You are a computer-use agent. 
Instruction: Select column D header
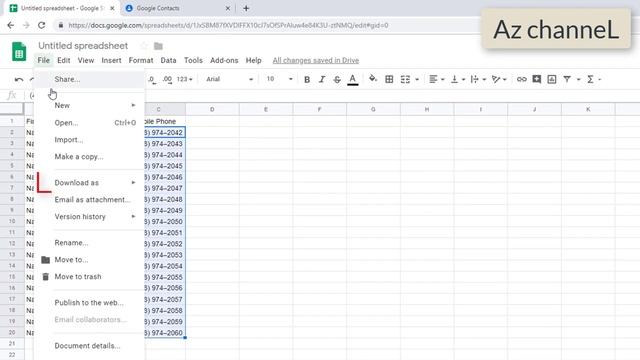click(212, 109)
